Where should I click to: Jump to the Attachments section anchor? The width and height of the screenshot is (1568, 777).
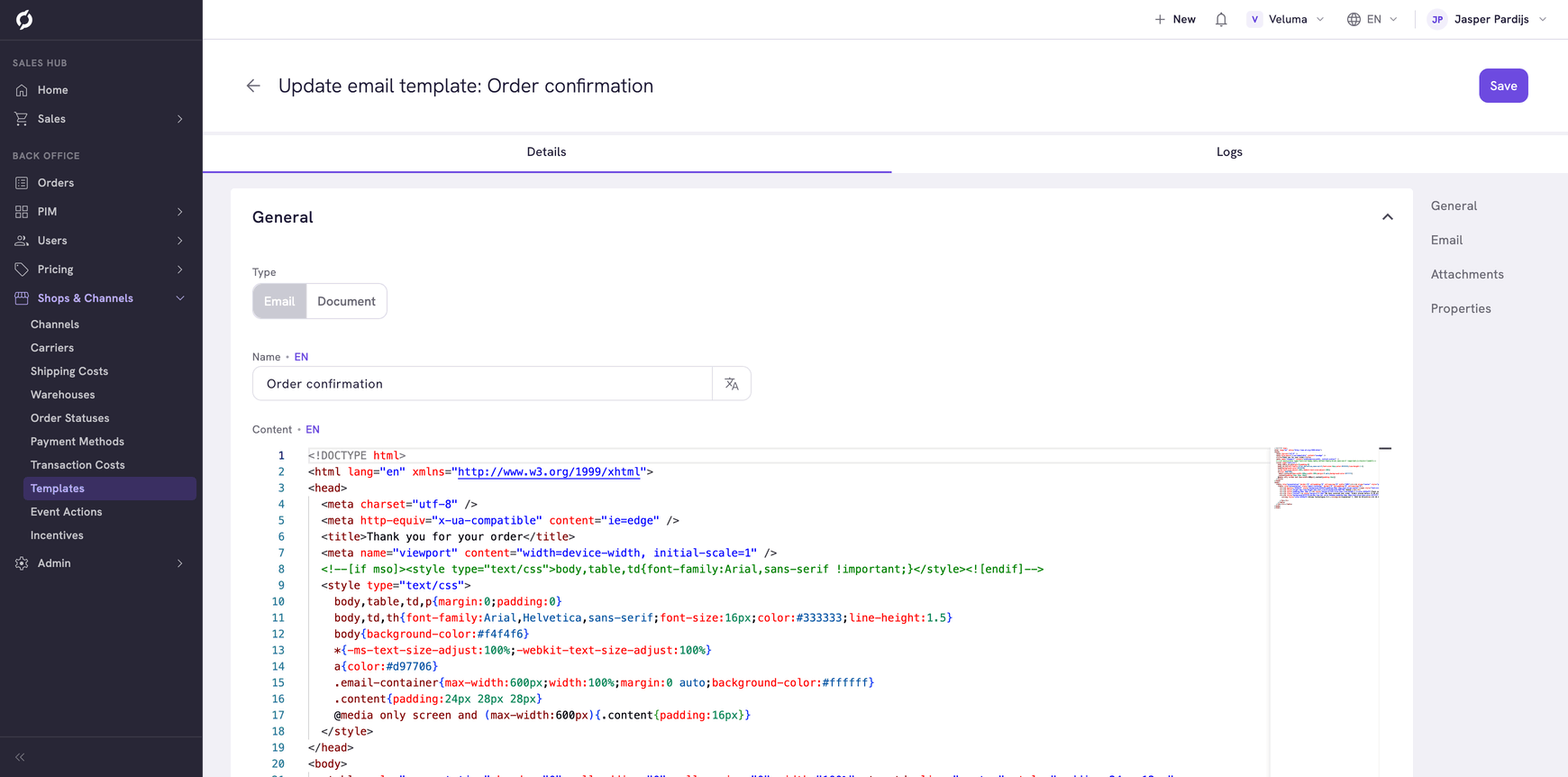tap(1467, 274)
